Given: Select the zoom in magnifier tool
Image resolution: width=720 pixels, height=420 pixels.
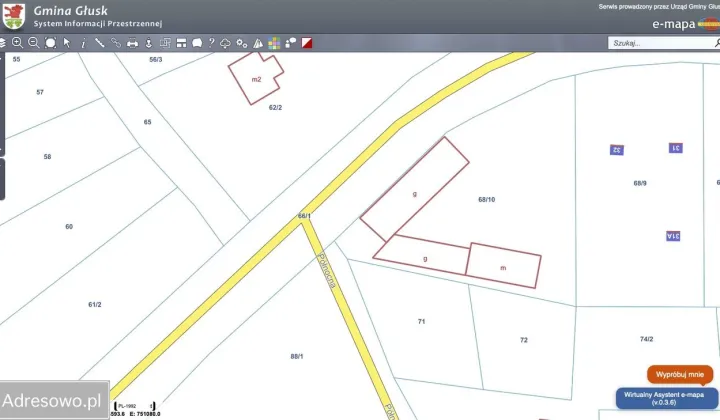Looking at the screenshot, I should click(17, 43).
